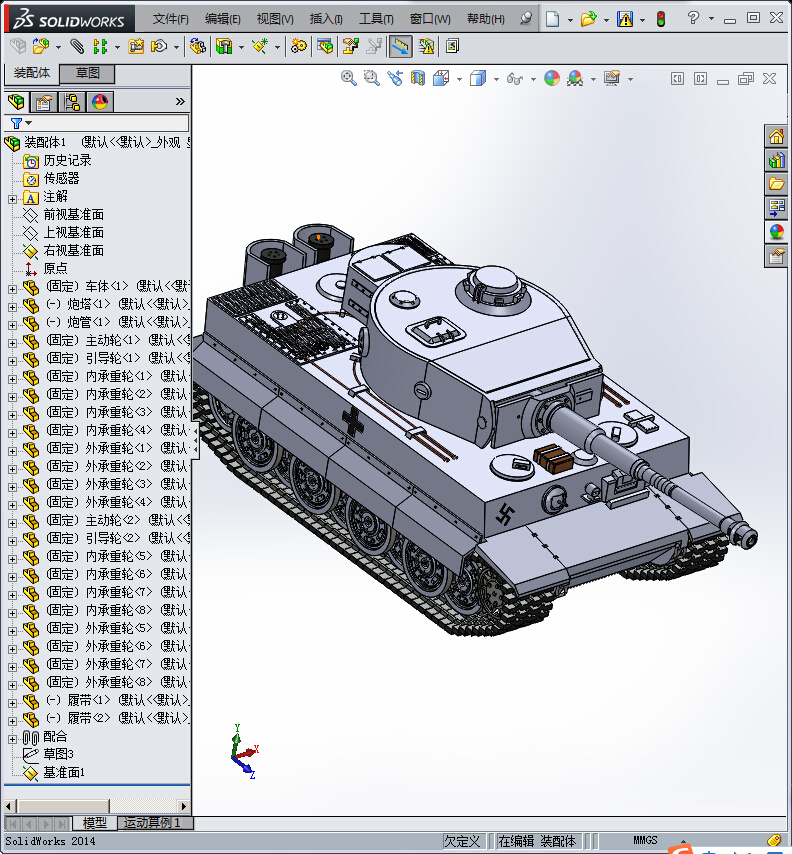
Task: Click the Insert Components icon
Action: tap(40, 46)
